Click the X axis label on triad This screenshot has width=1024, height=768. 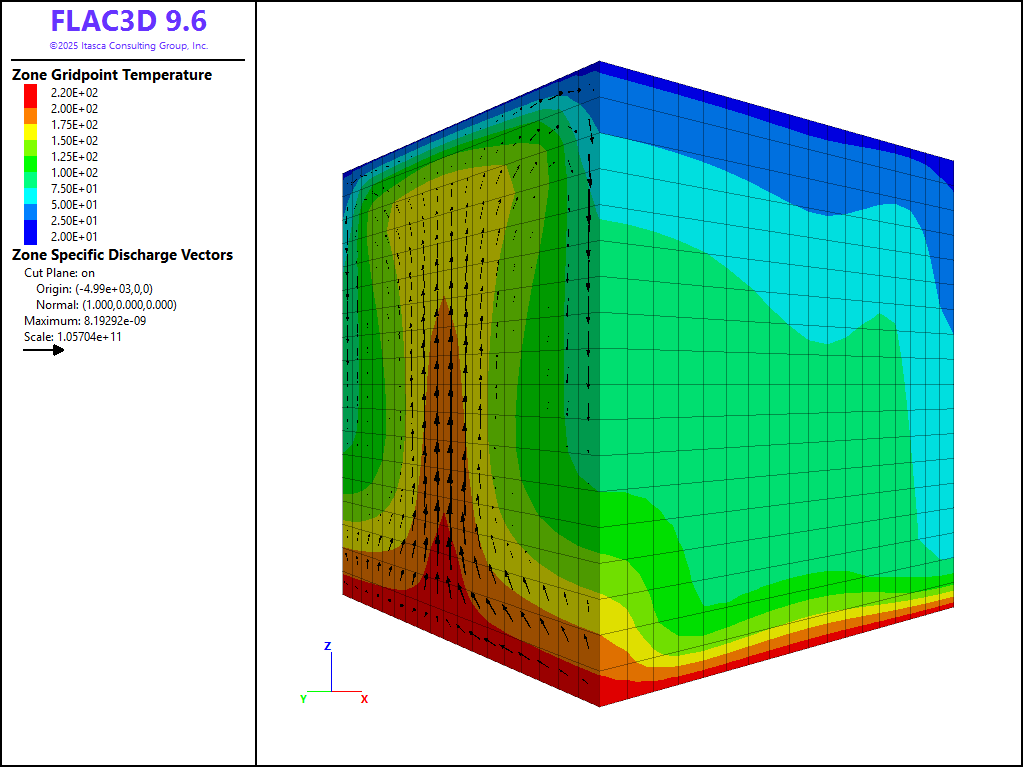[x=364, y=699]
